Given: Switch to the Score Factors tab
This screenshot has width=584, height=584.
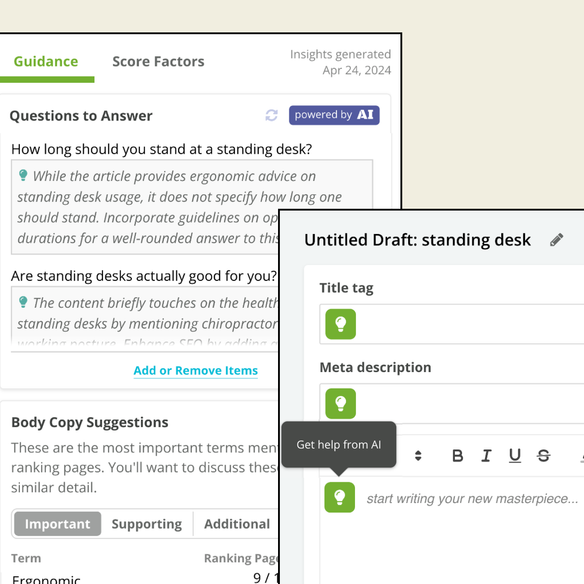Looking at the screenshot, I should pyautogui.click(x=158, y=61).
